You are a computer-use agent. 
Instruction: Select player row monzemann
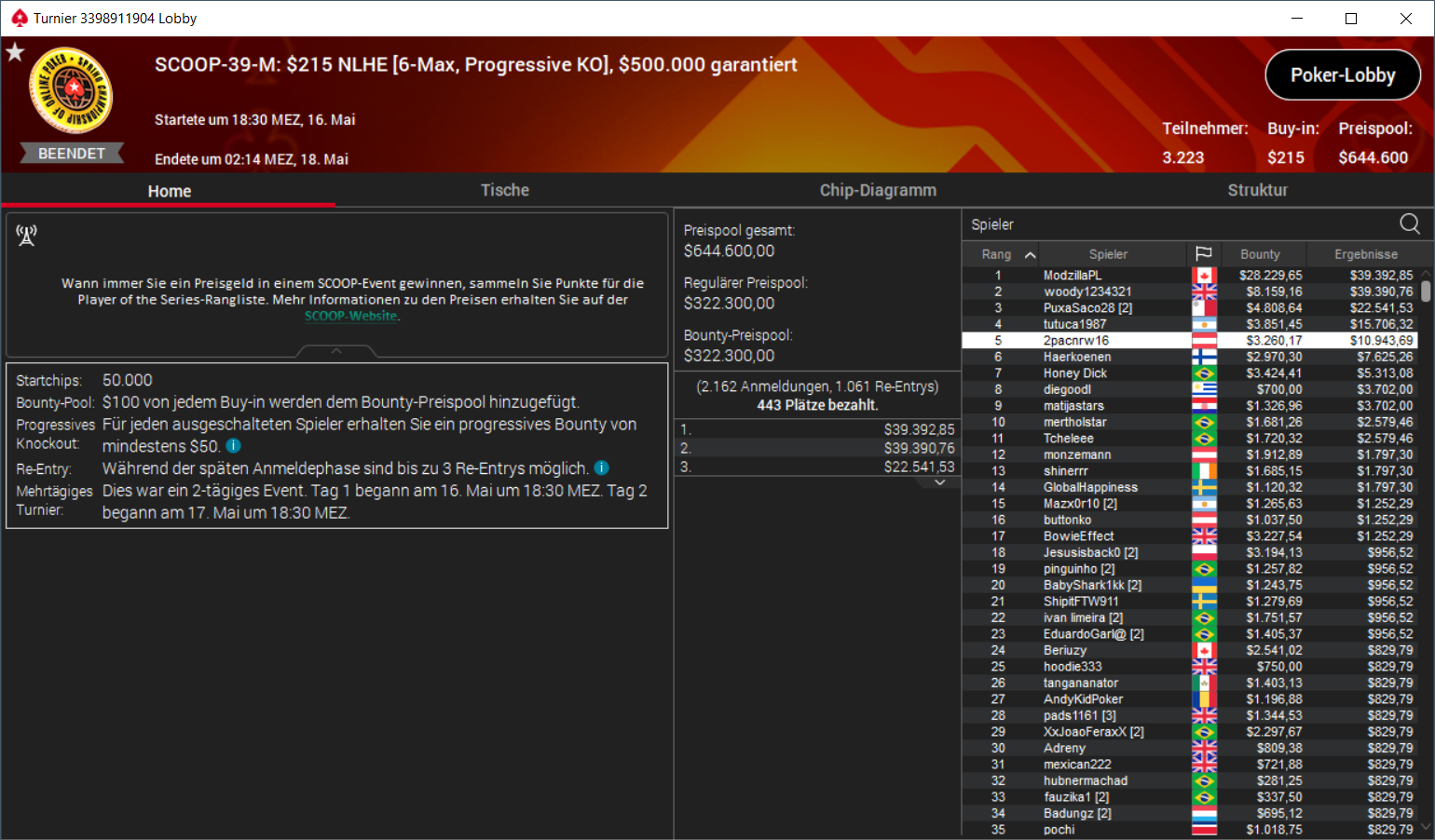(x=1190, y=454)
